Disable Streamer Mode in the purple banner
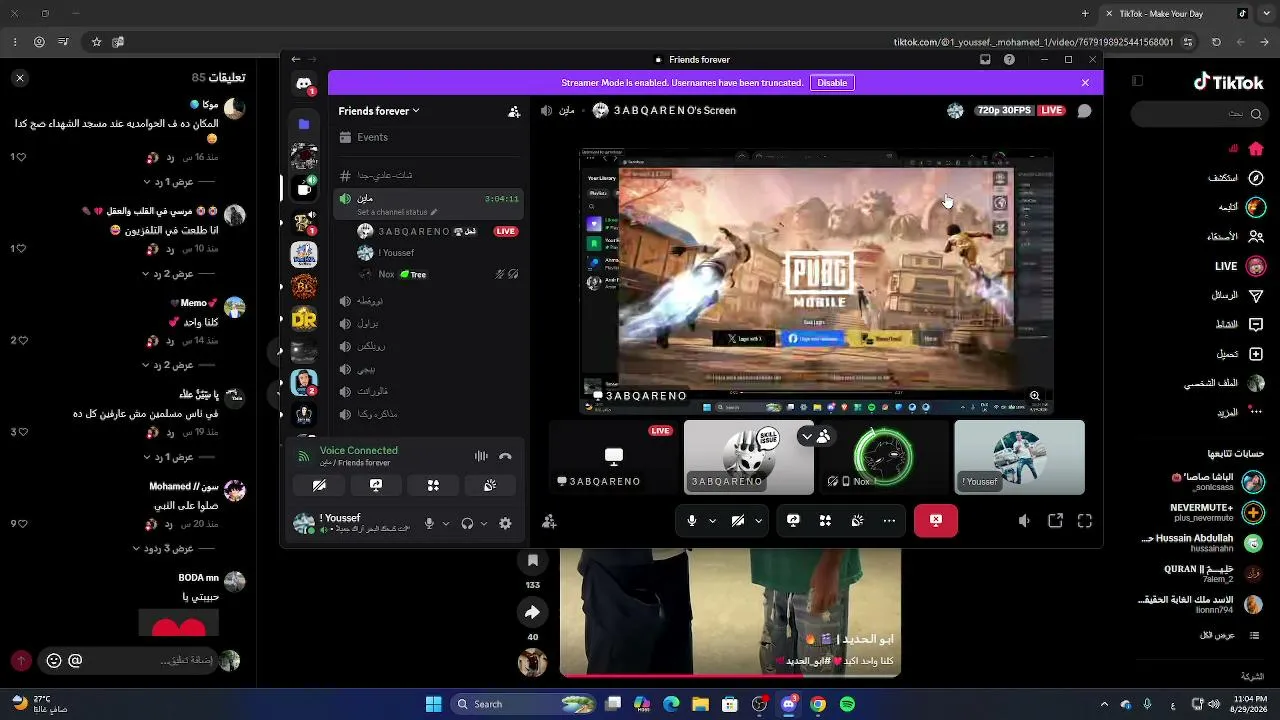The width and height of the screenshot is (1280, 720). [x=832, y=83]
